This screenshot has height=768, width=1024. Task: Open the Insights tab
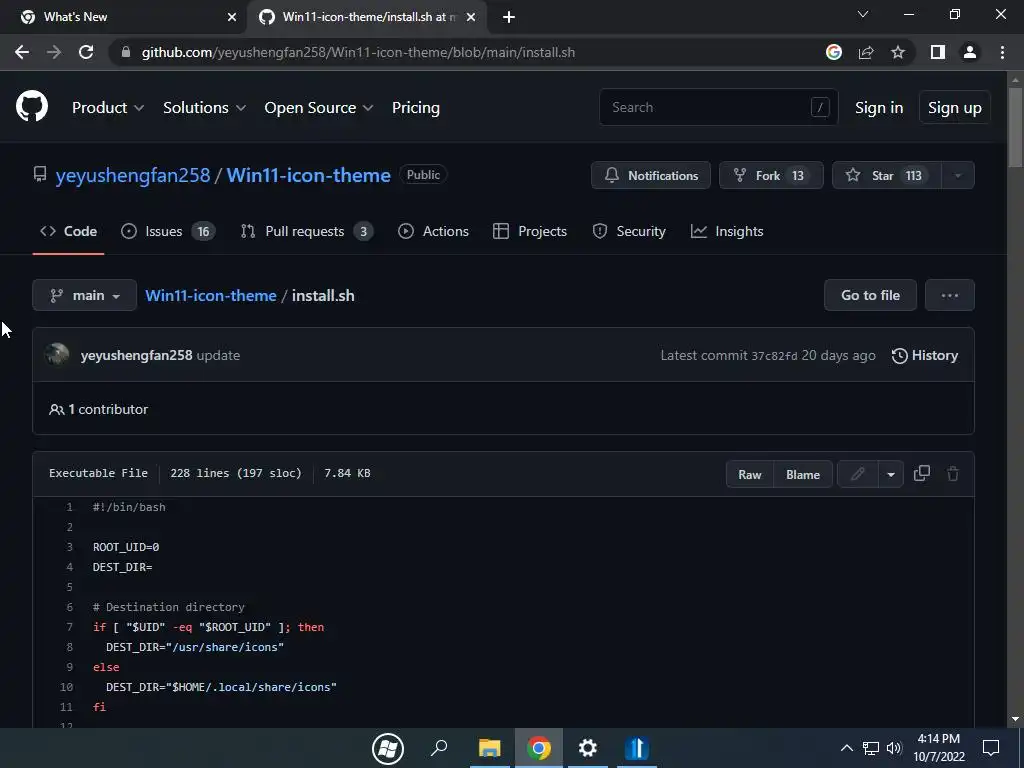point(727,231)
